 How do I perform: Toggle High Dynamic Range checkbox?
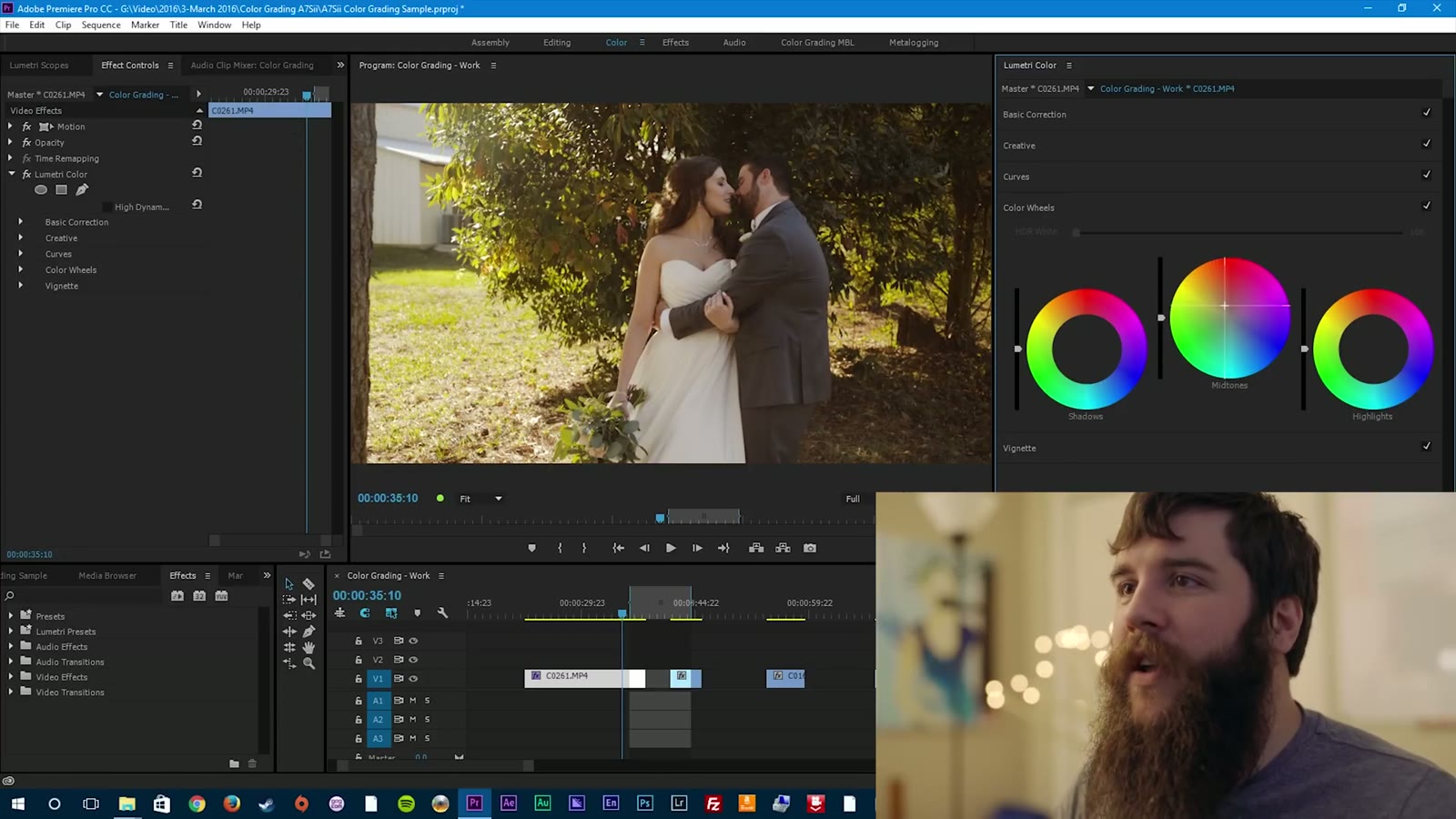107,207
